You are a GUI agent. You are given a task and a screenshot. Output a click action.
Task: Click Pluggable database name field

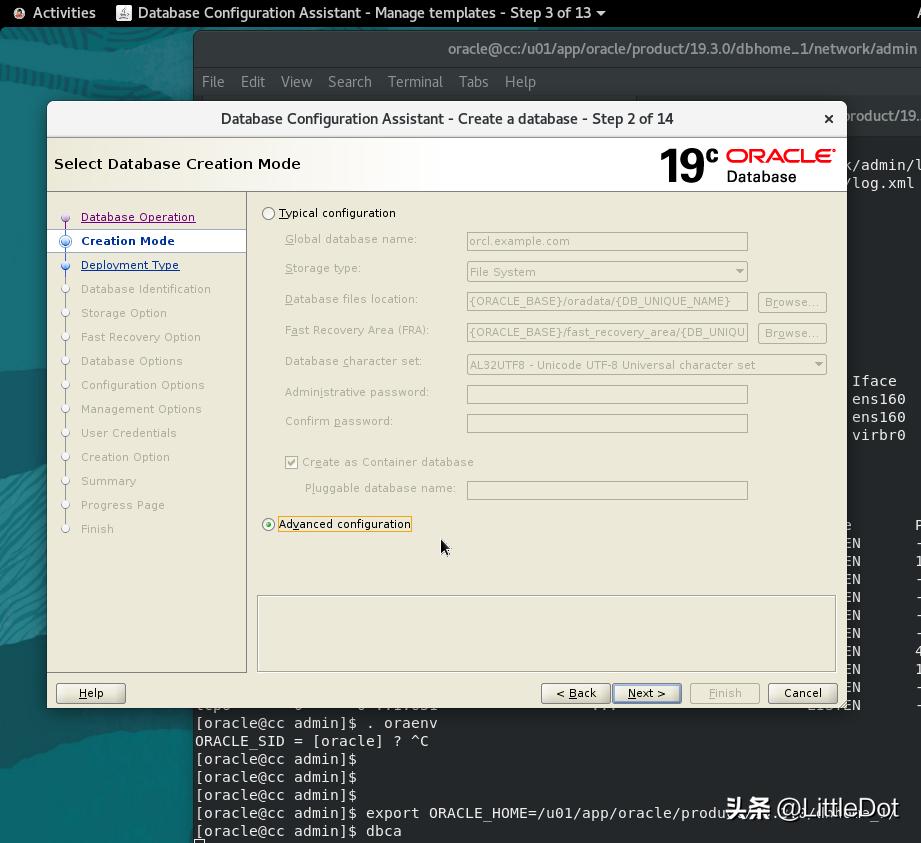(x=607, y=490)
